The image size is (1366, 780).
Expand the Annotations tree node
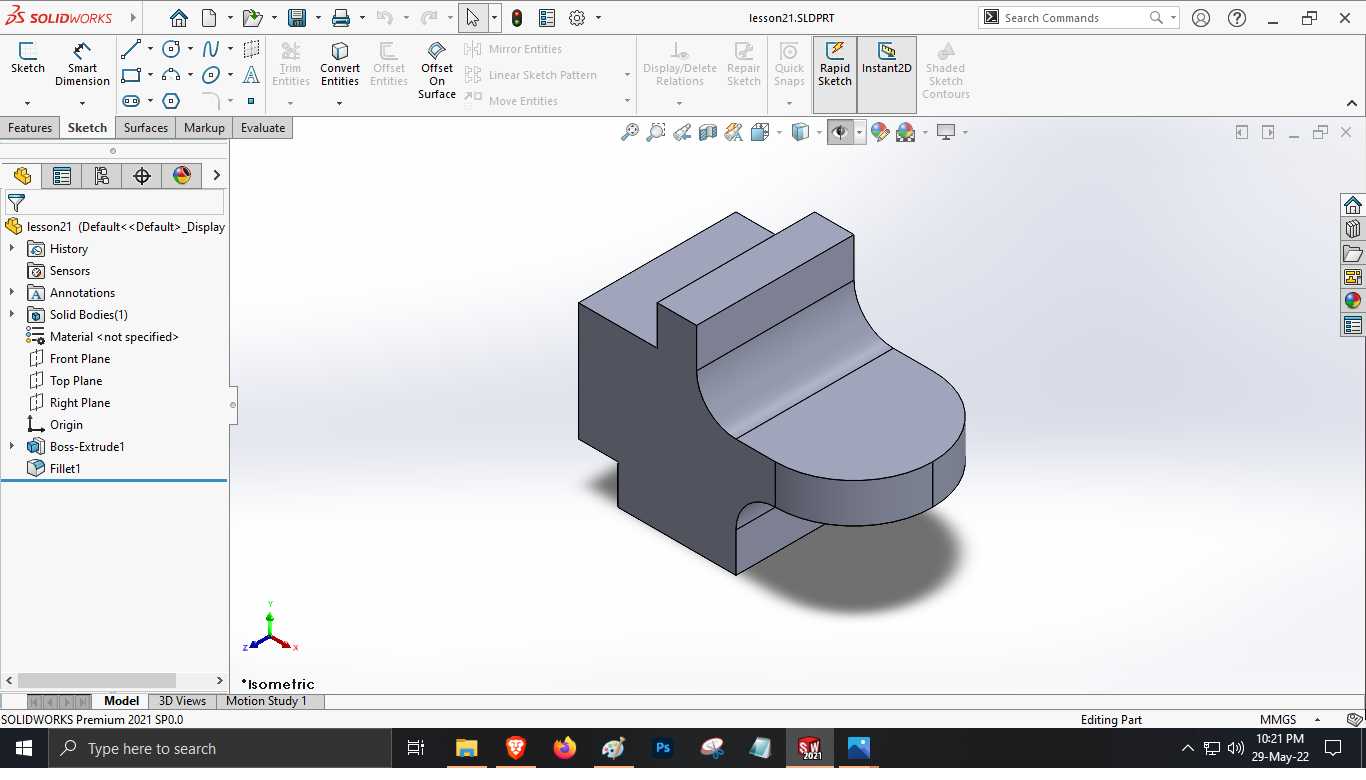point(12,292)
